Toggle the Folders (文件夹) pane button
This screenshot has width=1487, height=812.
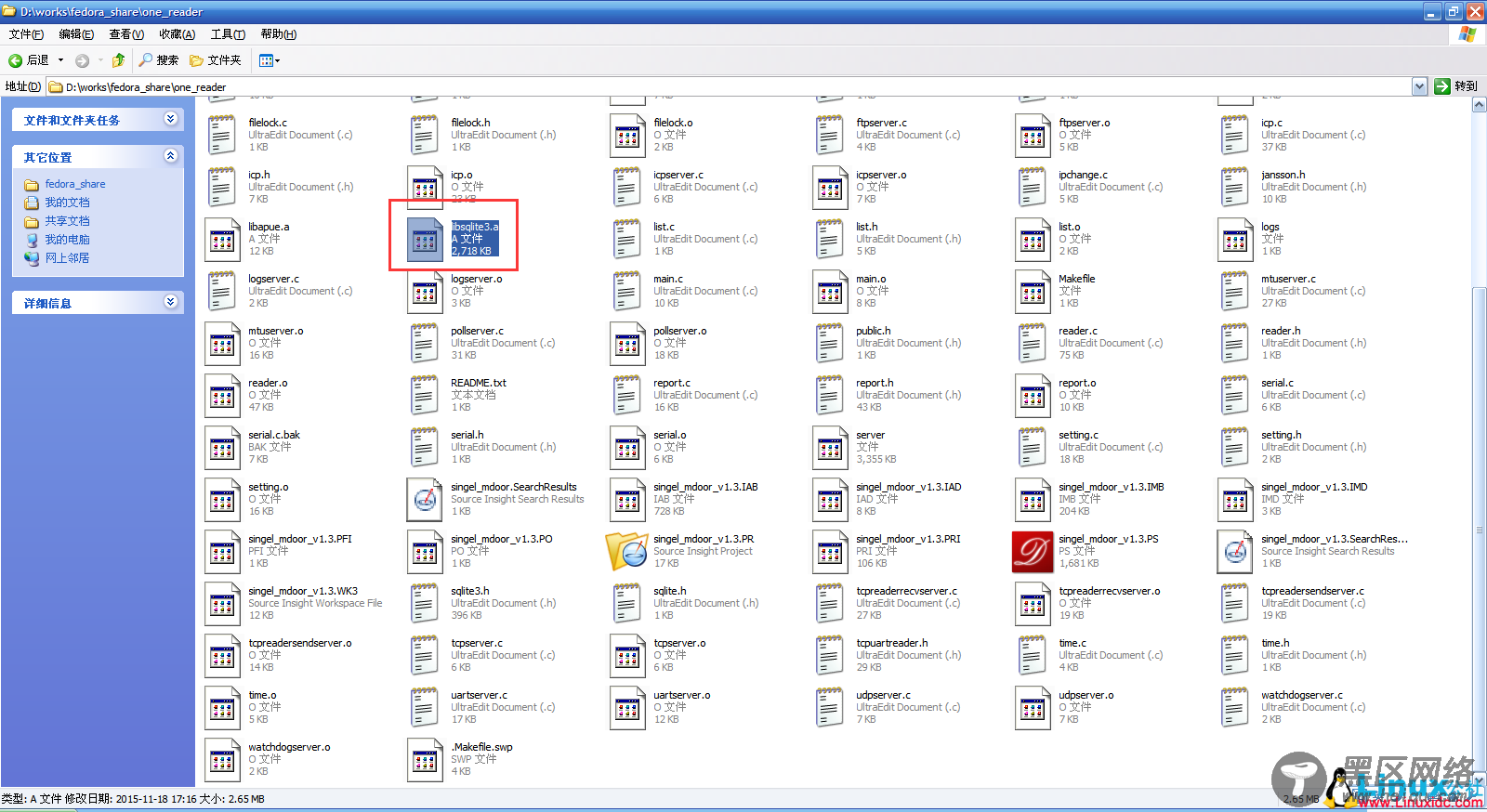click(x=216, y=60)
